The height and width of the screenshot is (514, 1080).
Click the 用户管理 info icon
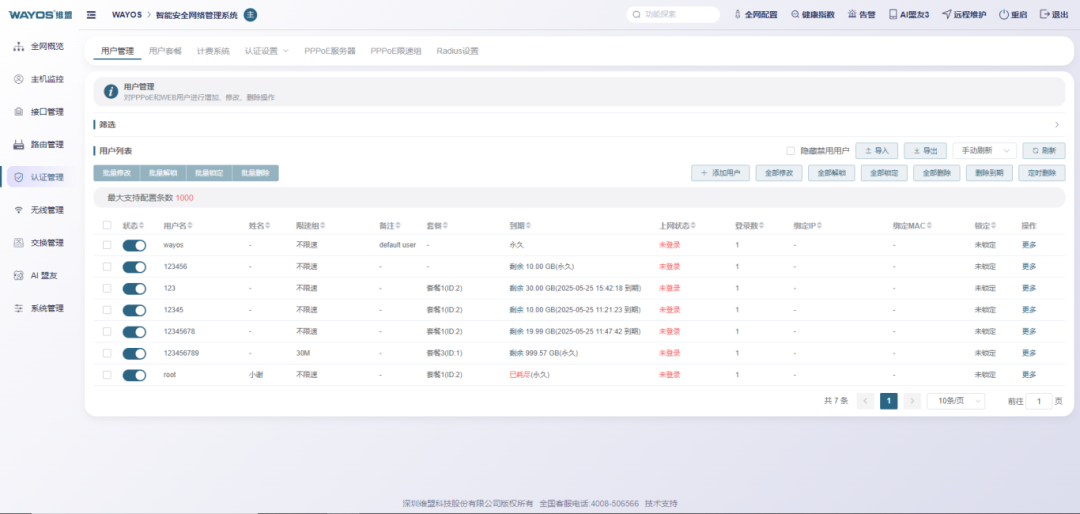click(111, 92)
